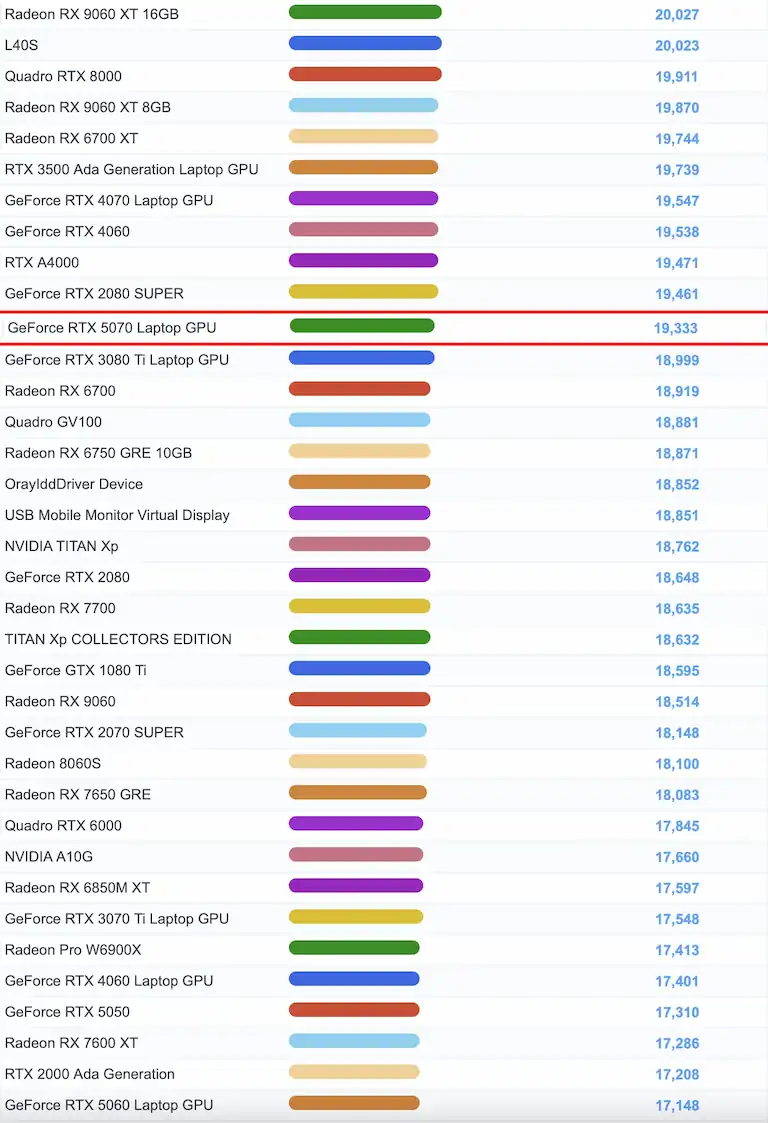Click the RTX A4000 name

pos(42,263)
